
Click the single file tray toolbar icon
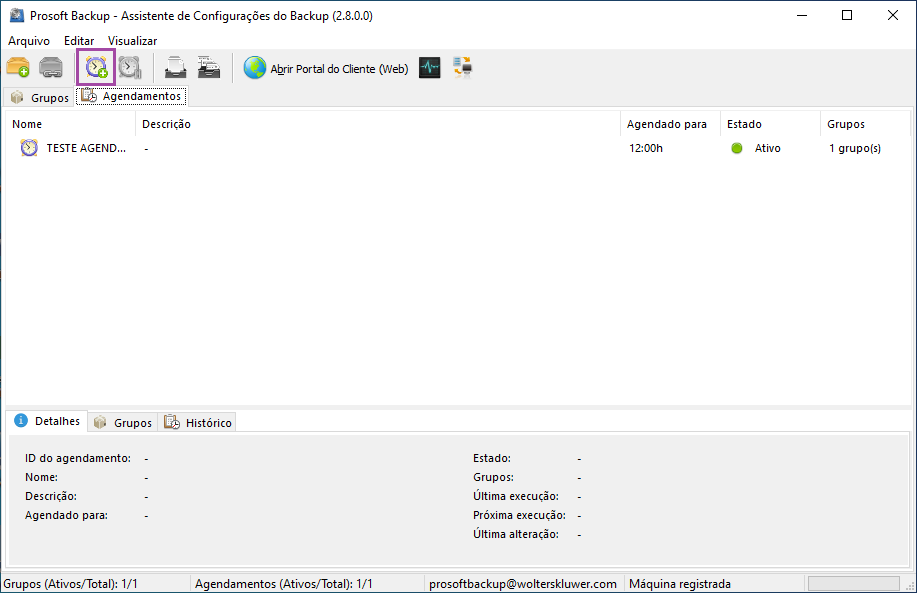tap(175, 68)
